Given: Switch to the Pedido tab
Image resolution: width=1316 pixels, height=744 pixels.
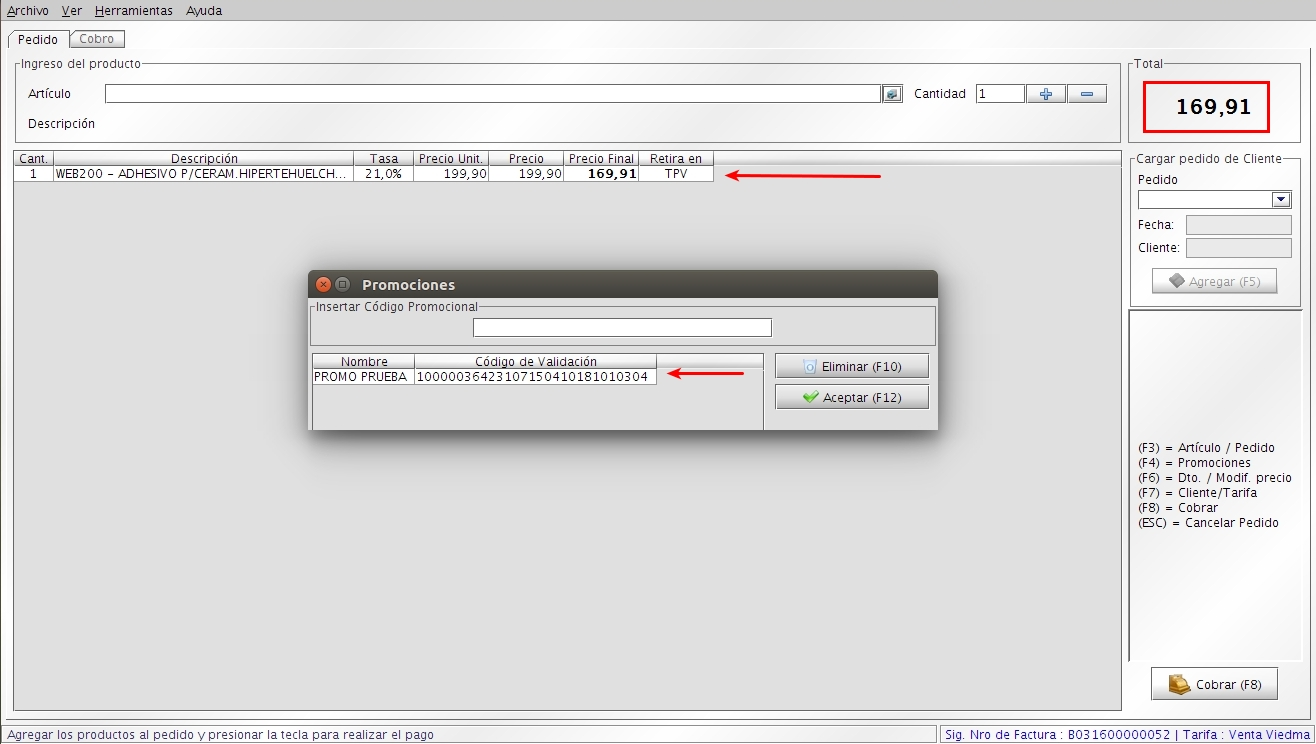Looking at the screenshot, I should (38, 40).
